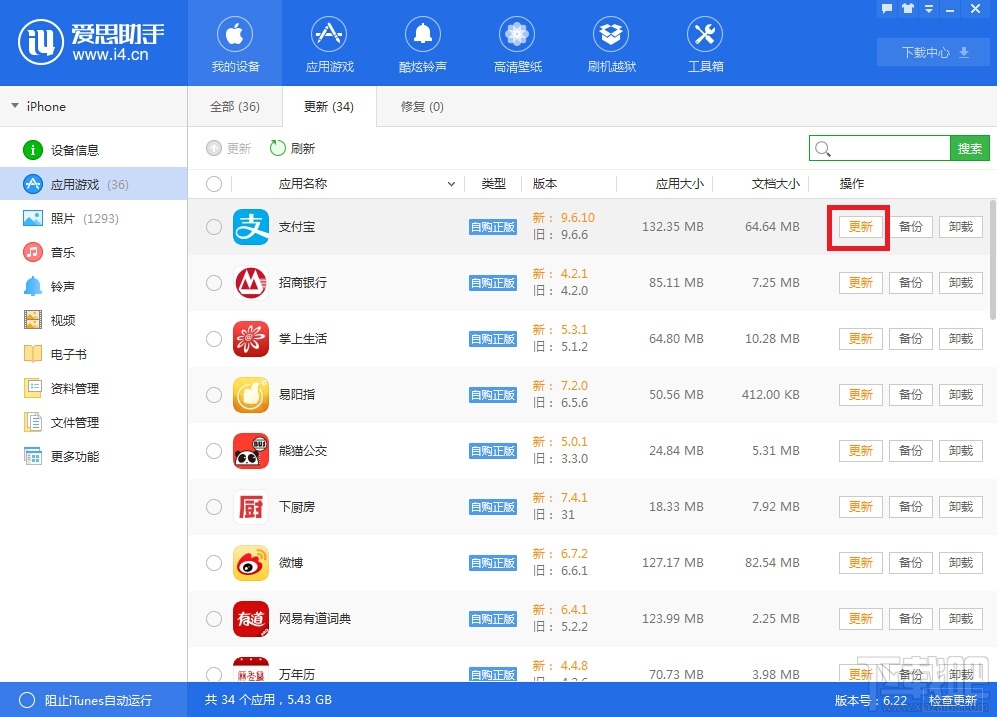
Task: Select the 招商银行 row checkbox
Action: click(214, 283)
